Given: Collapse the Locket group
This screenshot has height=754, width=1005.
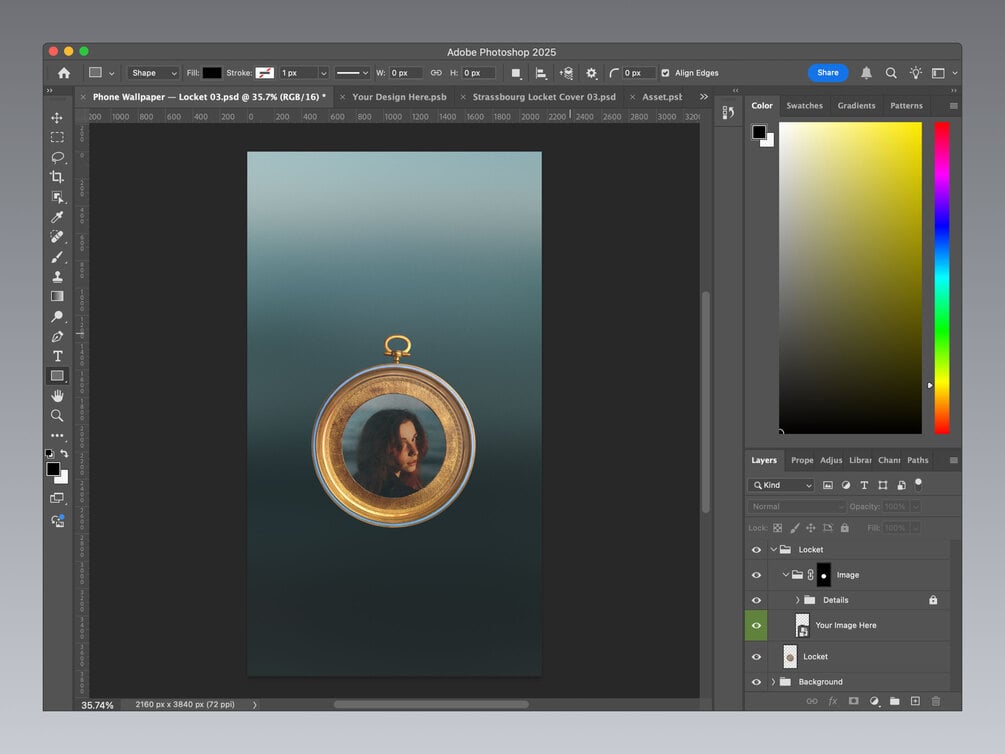Looking at the screenshot, I should click(x=774, y=549).
